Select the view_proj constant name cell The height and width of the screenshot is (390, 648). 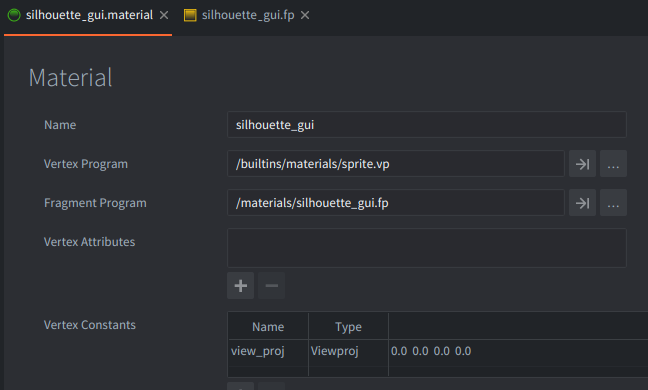(x=268, y=351)
